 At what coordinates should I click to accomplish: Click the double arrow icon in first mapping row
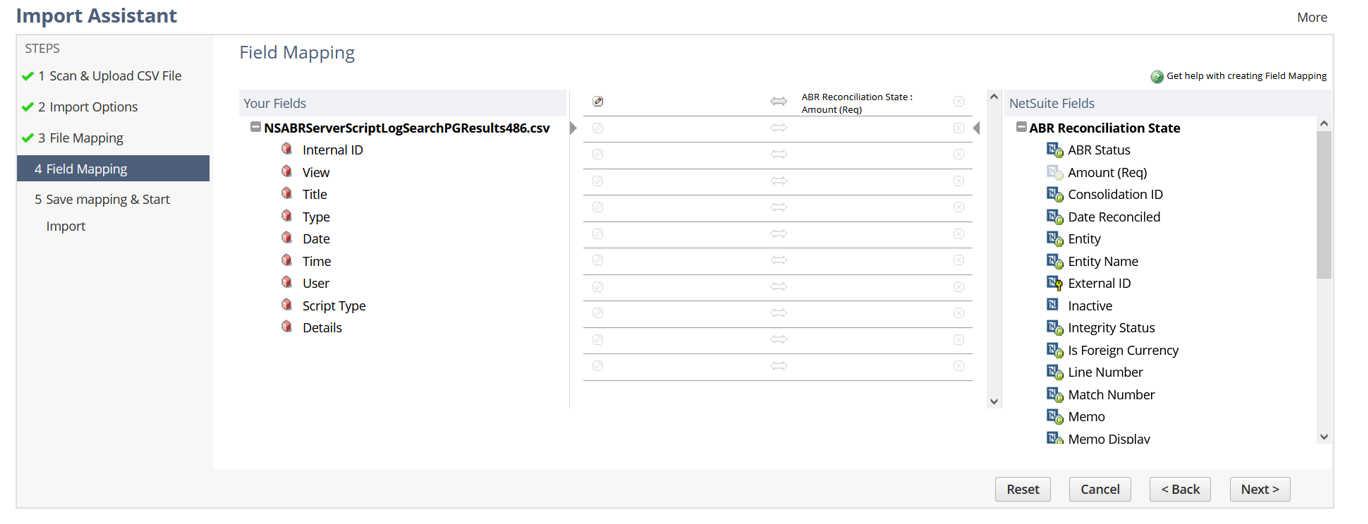[778, 102]
